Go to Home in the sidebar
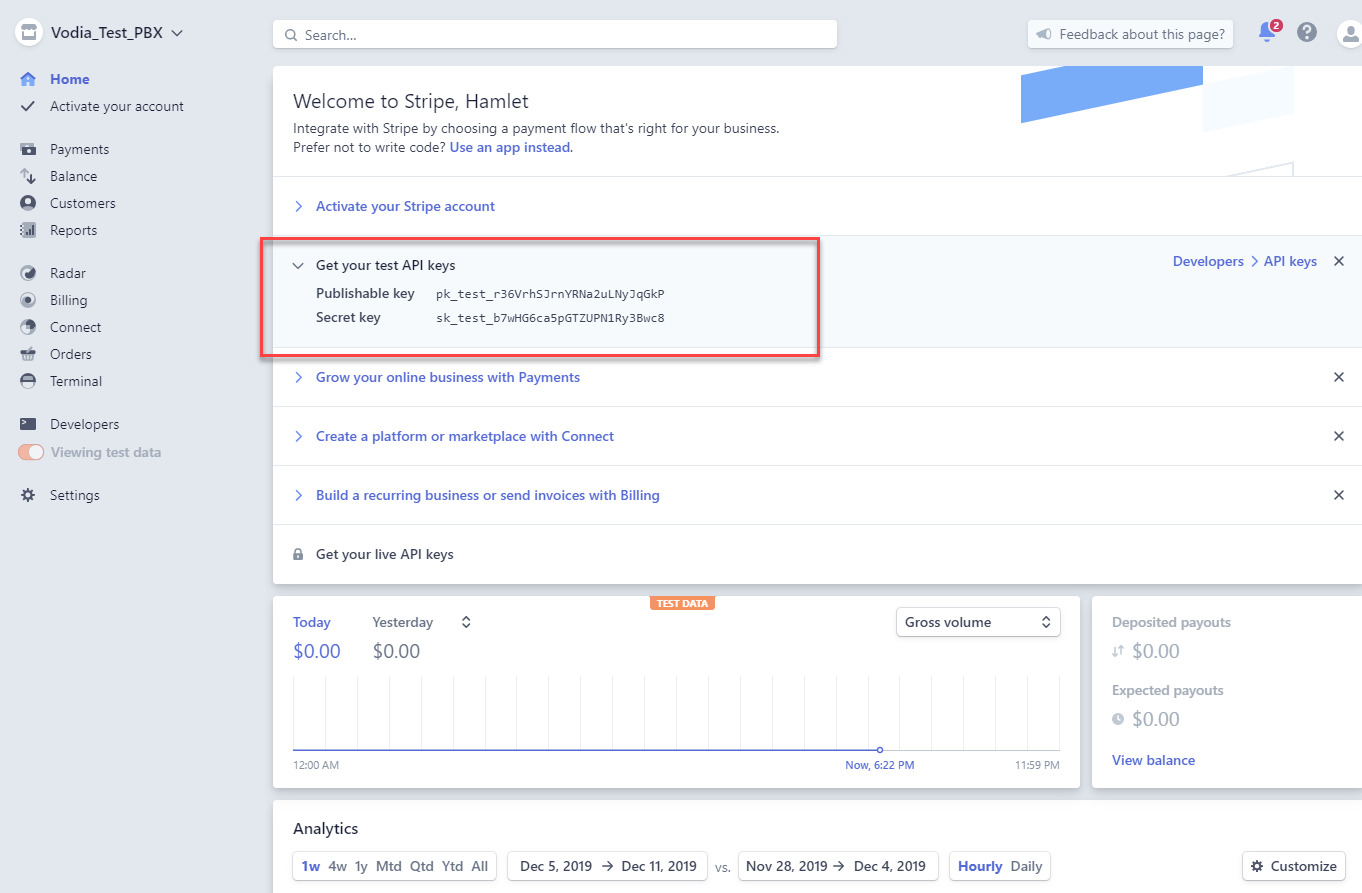 [70, 79]
